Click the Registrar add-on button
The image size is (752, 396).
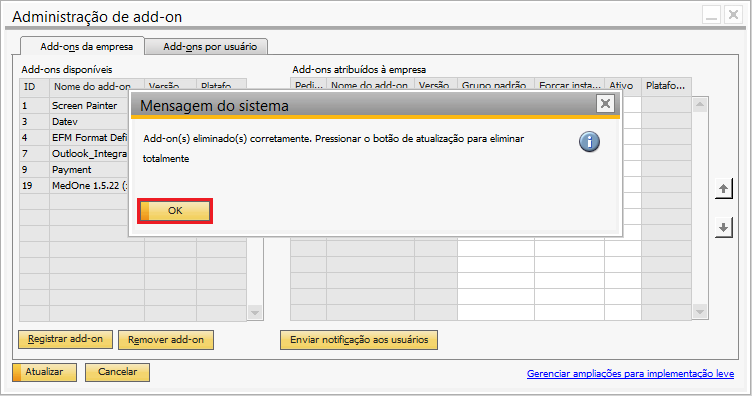coord(65,339)
